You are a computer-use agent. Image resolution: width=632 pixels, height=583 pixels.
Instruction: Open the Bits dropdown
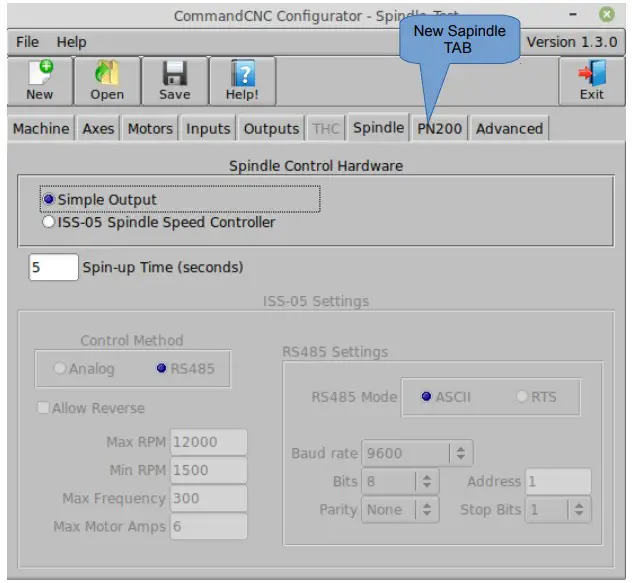(x=400, y=481)
